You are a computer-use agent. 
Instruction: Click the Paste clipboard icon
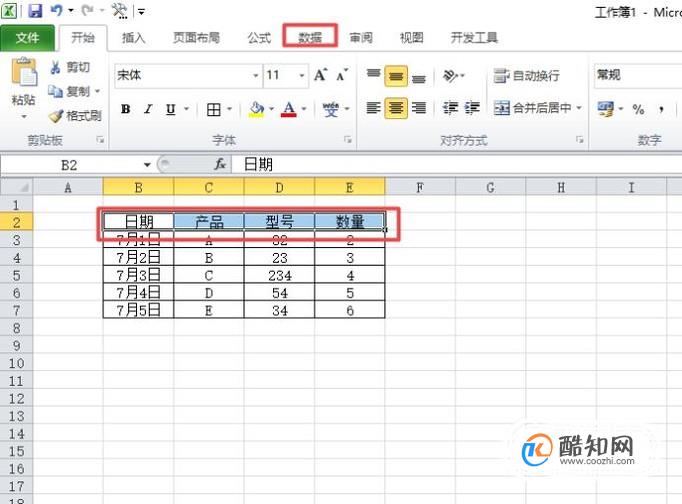[24, 71]
